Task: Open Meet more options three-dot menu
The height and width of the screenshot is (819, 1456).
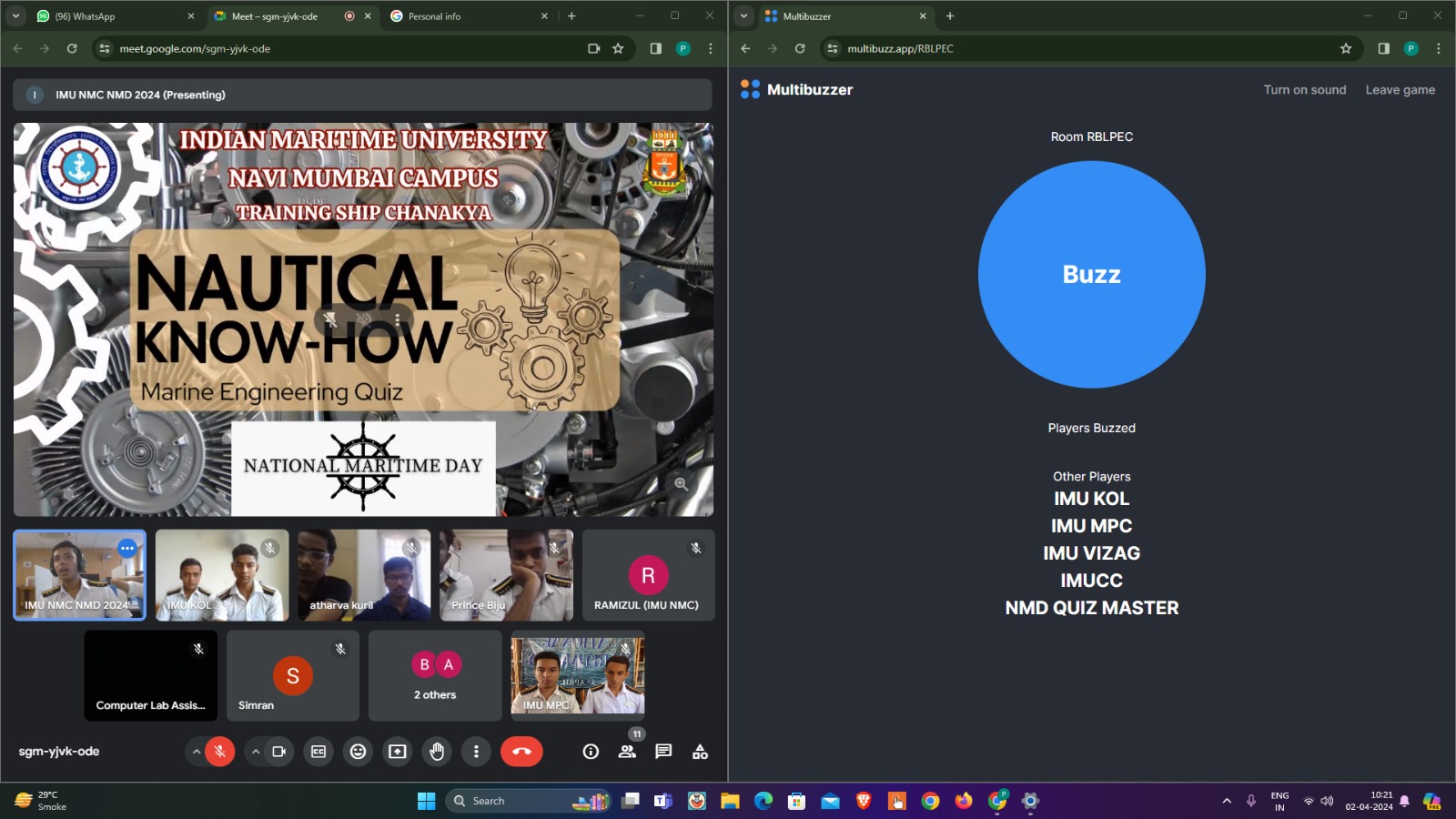Action: tap(476, 752)
